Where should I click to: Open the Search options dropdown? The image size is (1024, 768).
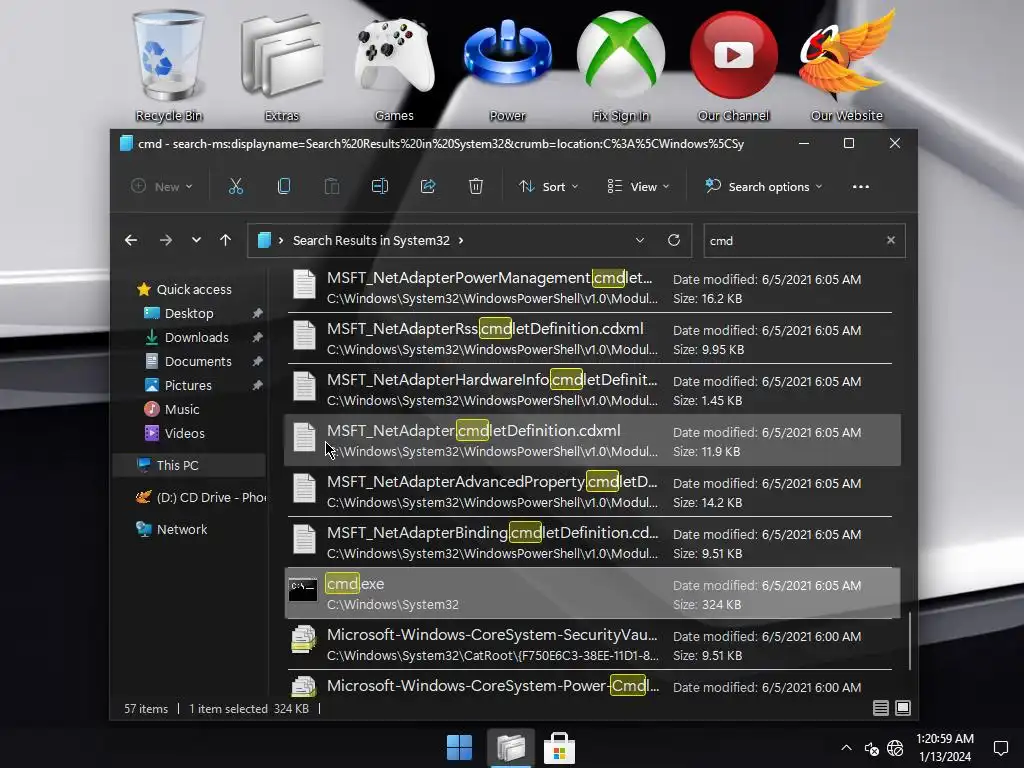(x=763, y=187)
